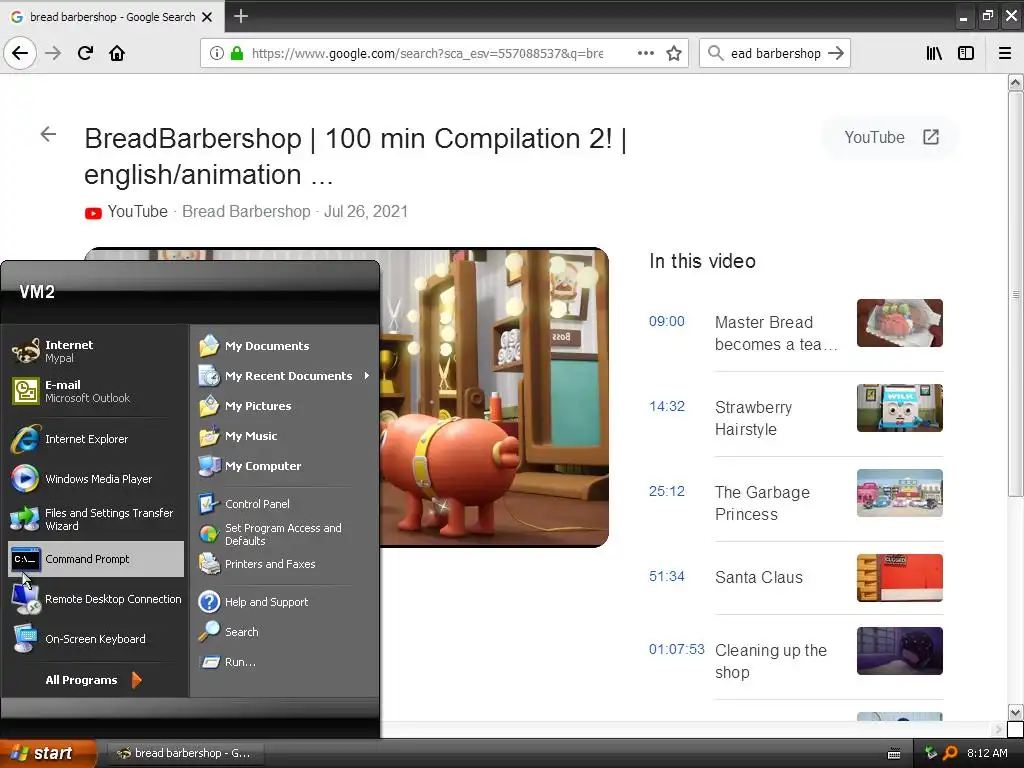The height and width of the screenshot is (768, 1024).
Task: Open Set Program Access and Defaults
Action: 285,534
